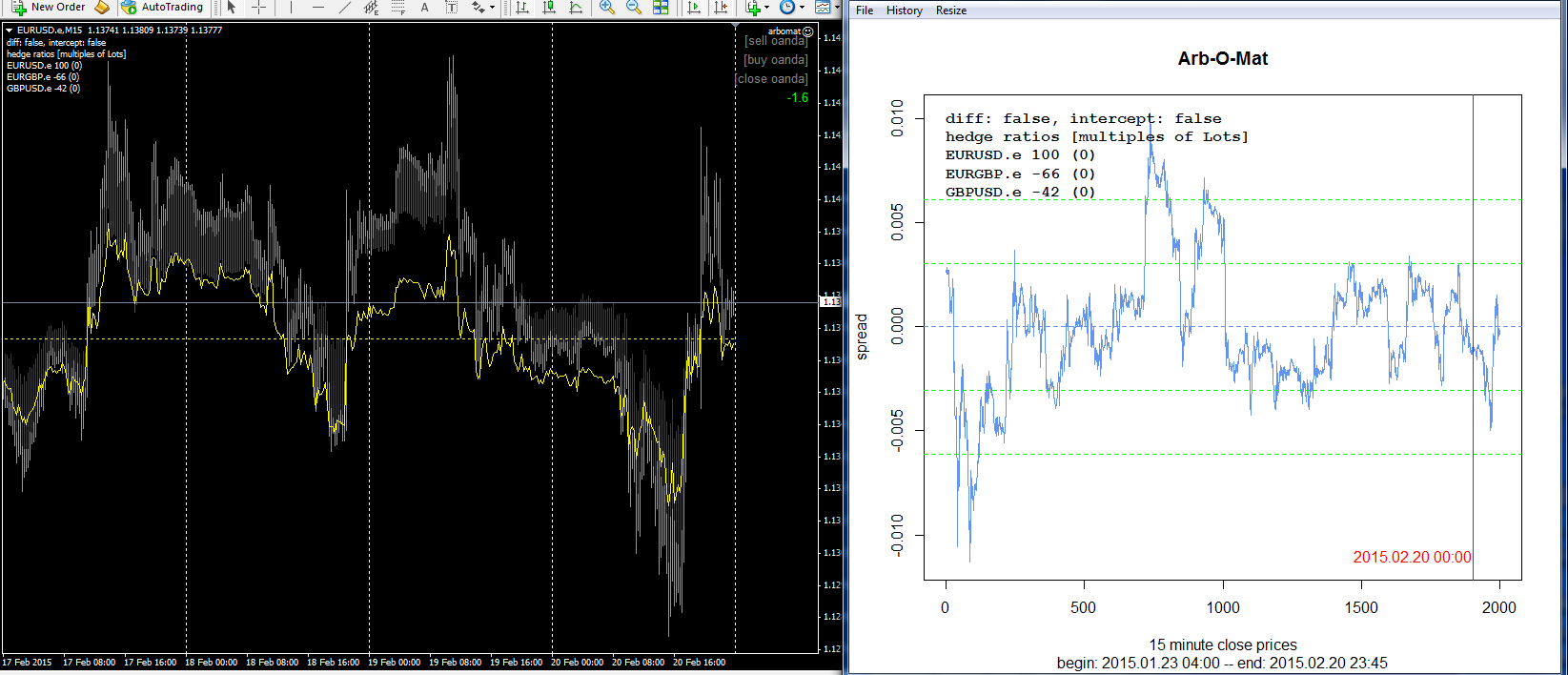Zoom in on the chart
This screenshot has height=675, width=1568.
click(x=606, y=7)
